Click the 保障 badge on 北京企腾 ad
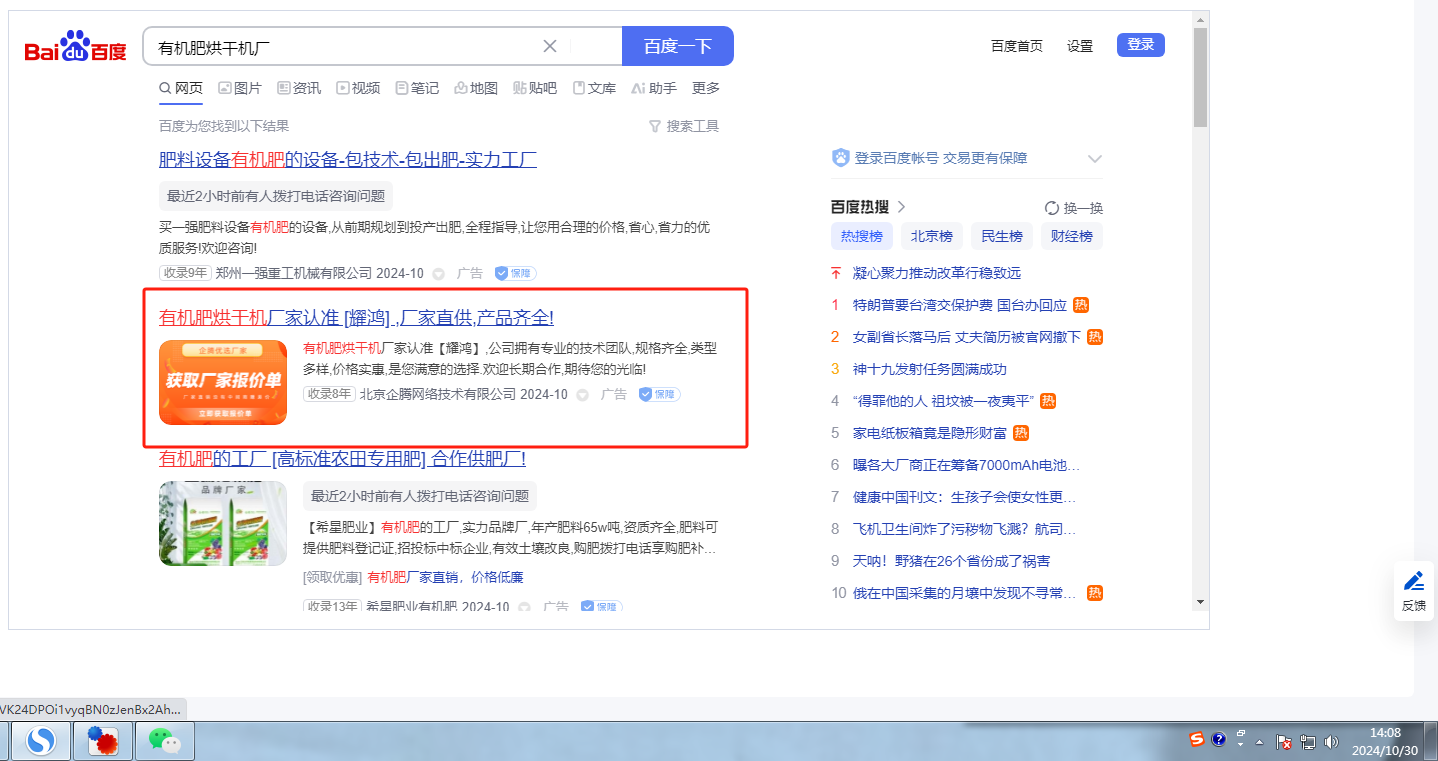 pos(659,394)
